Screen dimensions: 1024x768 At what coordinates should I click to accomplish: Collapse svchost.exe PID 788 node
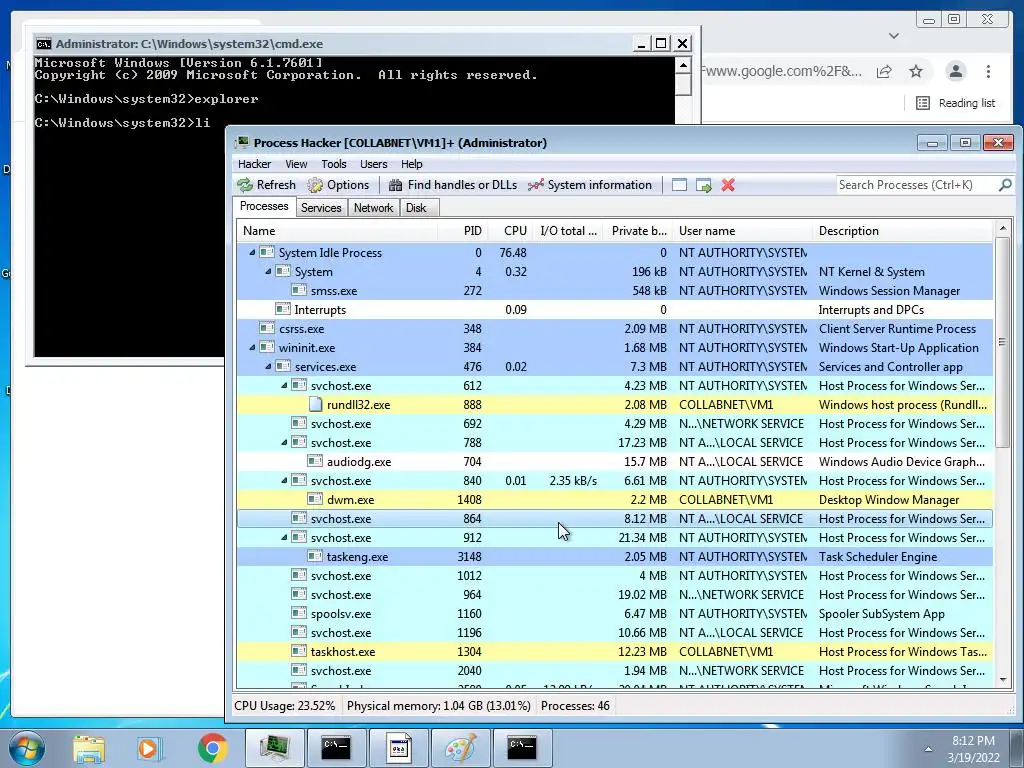284,442
